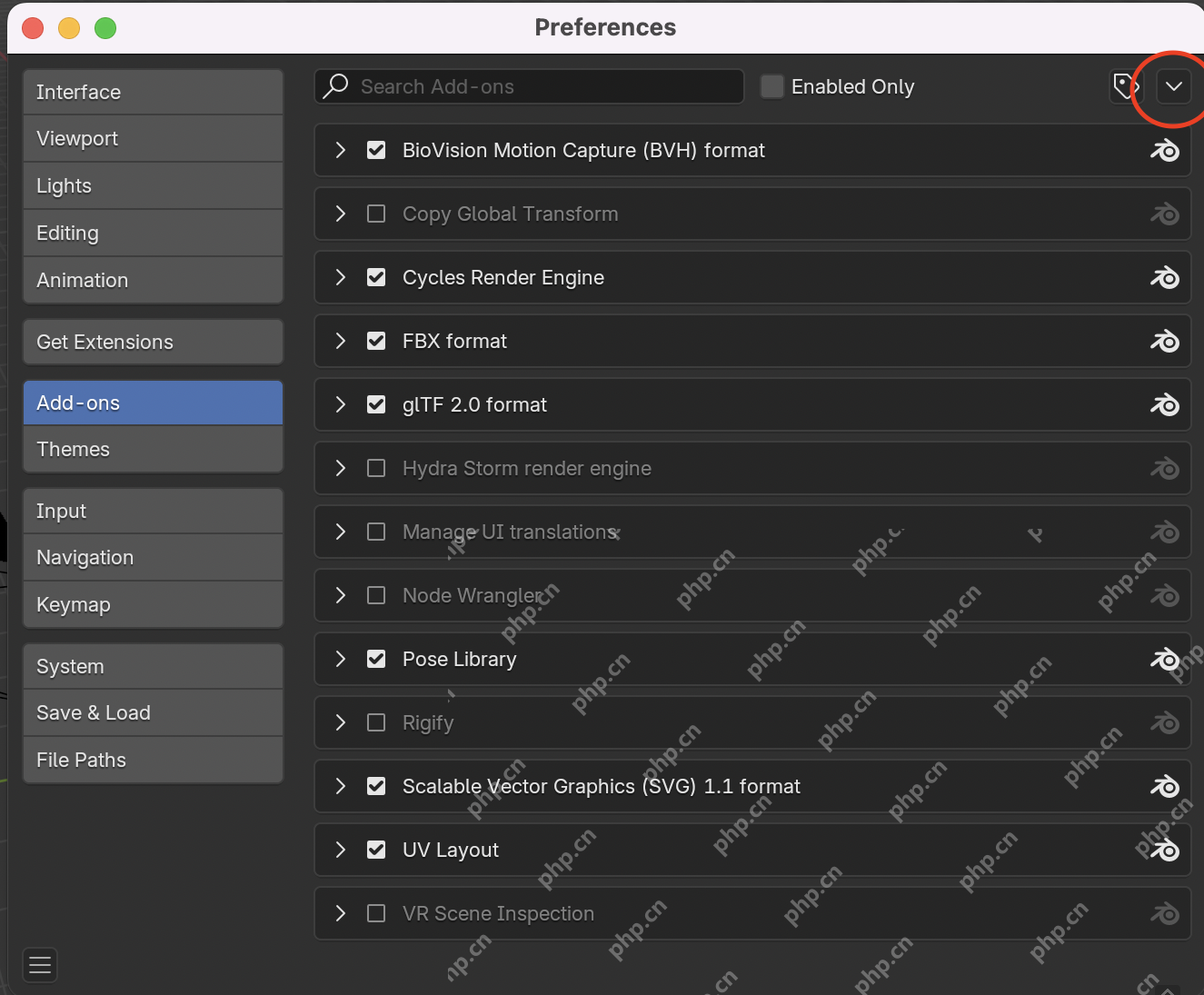This screenshot has height=995, width=1204.
Task: Expand the Hydra Storm render engine details
Action: pos(341,468)
